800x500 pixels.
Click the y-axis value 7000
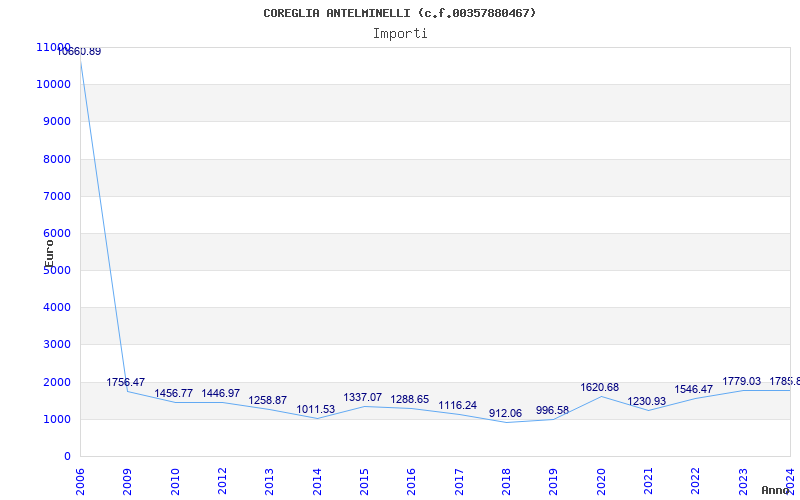(x=56, y=196)
